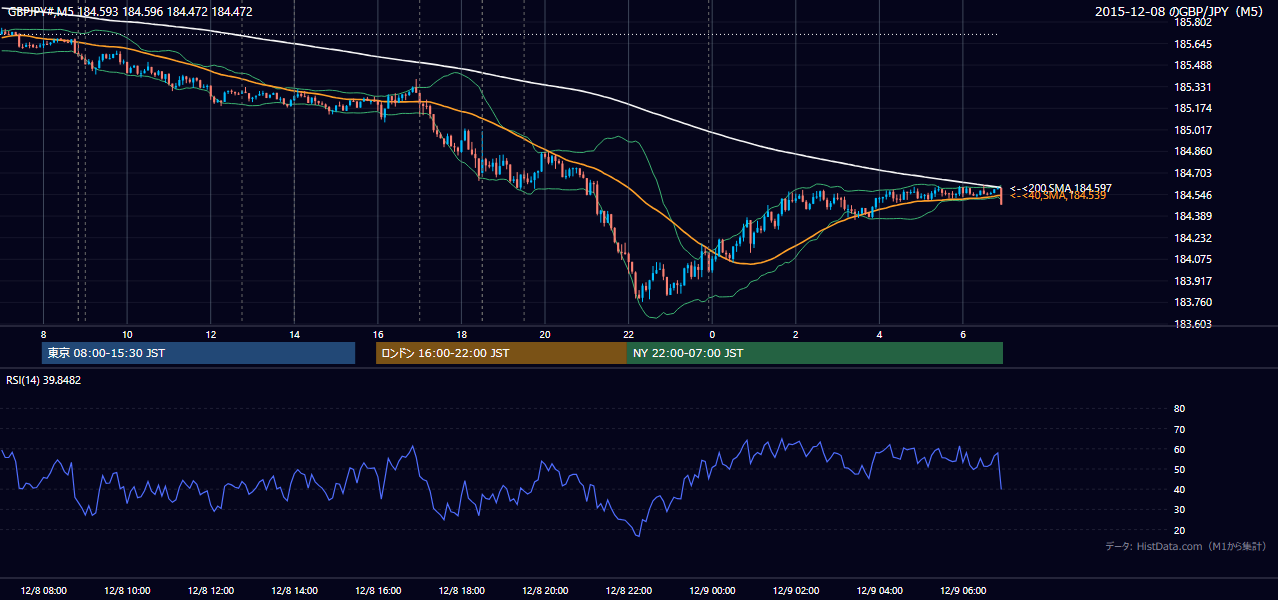The height and width of the screenshot is (600, 1278).
Task: Click the 12/8 22:00 time axis label
Action: (628, 590)
